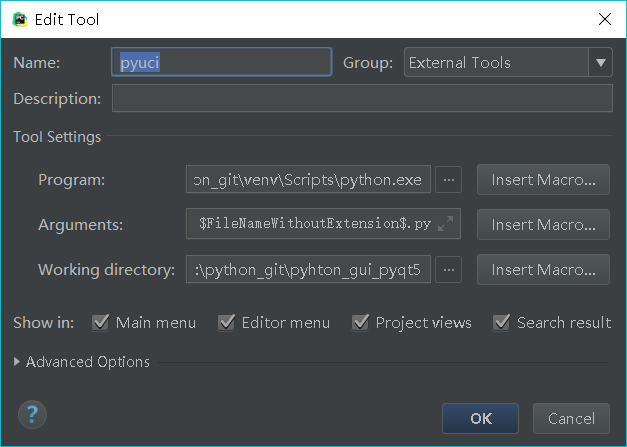This screenshot has width=627, height=447.
Task: Click the PyCharm icon in title bar
Action: pyautogui.click(x=18, y=19)
